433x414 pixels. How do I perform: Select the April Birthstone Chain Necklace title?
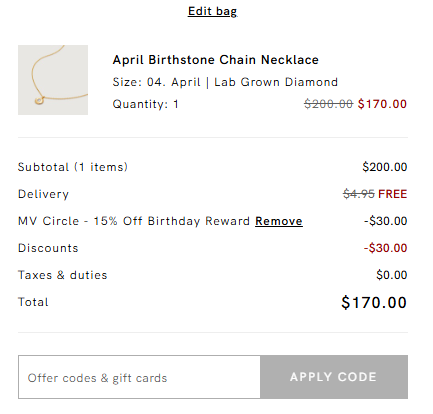click(x=216, y=60)
